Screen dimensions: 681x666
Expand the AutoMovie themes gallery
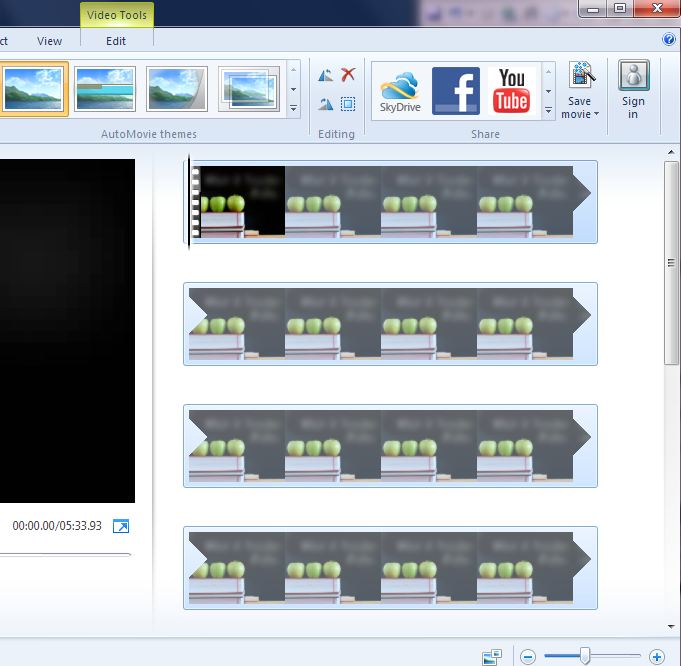pyautogui.click(x=293, y=108)
